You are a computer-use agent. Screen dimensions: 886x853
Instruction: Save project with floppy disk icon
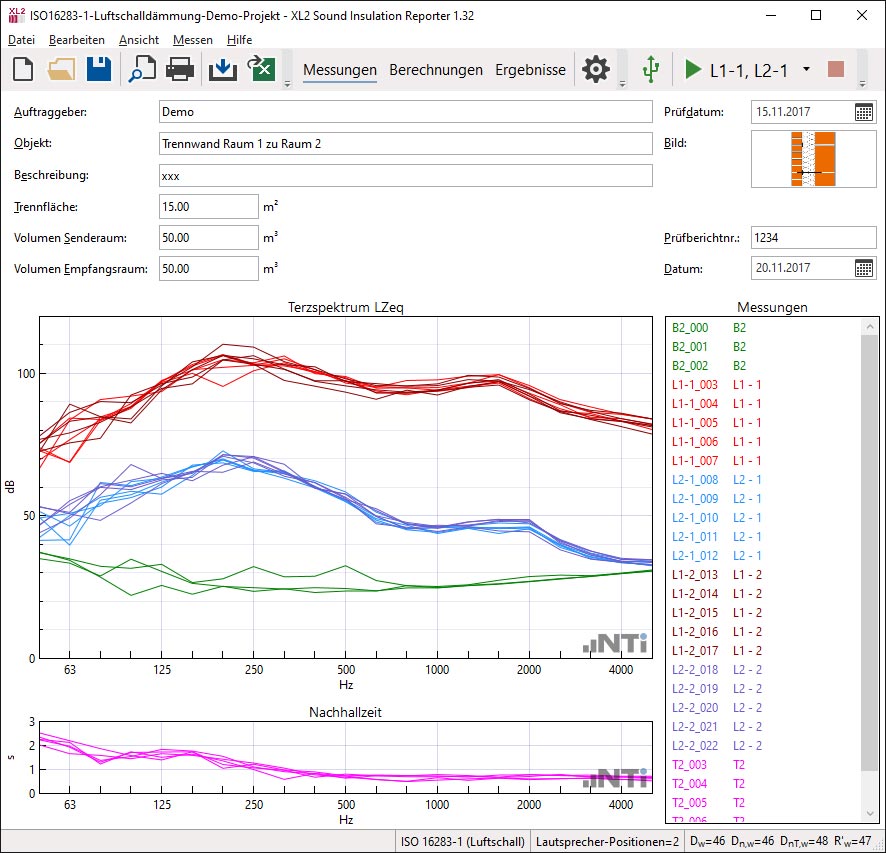99,69
